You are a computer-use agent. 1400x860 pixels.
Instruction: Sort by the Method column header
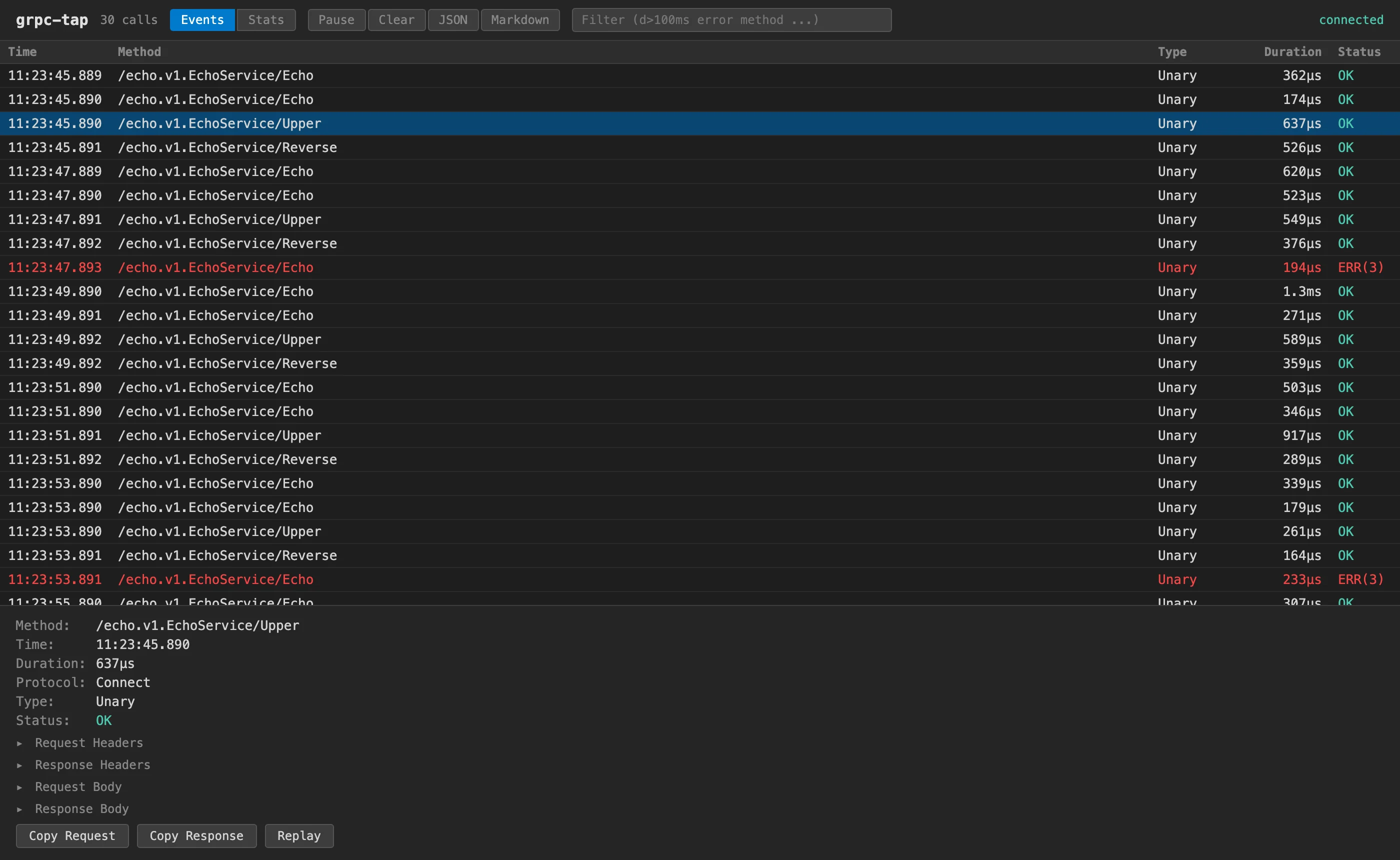click(138, 52)
